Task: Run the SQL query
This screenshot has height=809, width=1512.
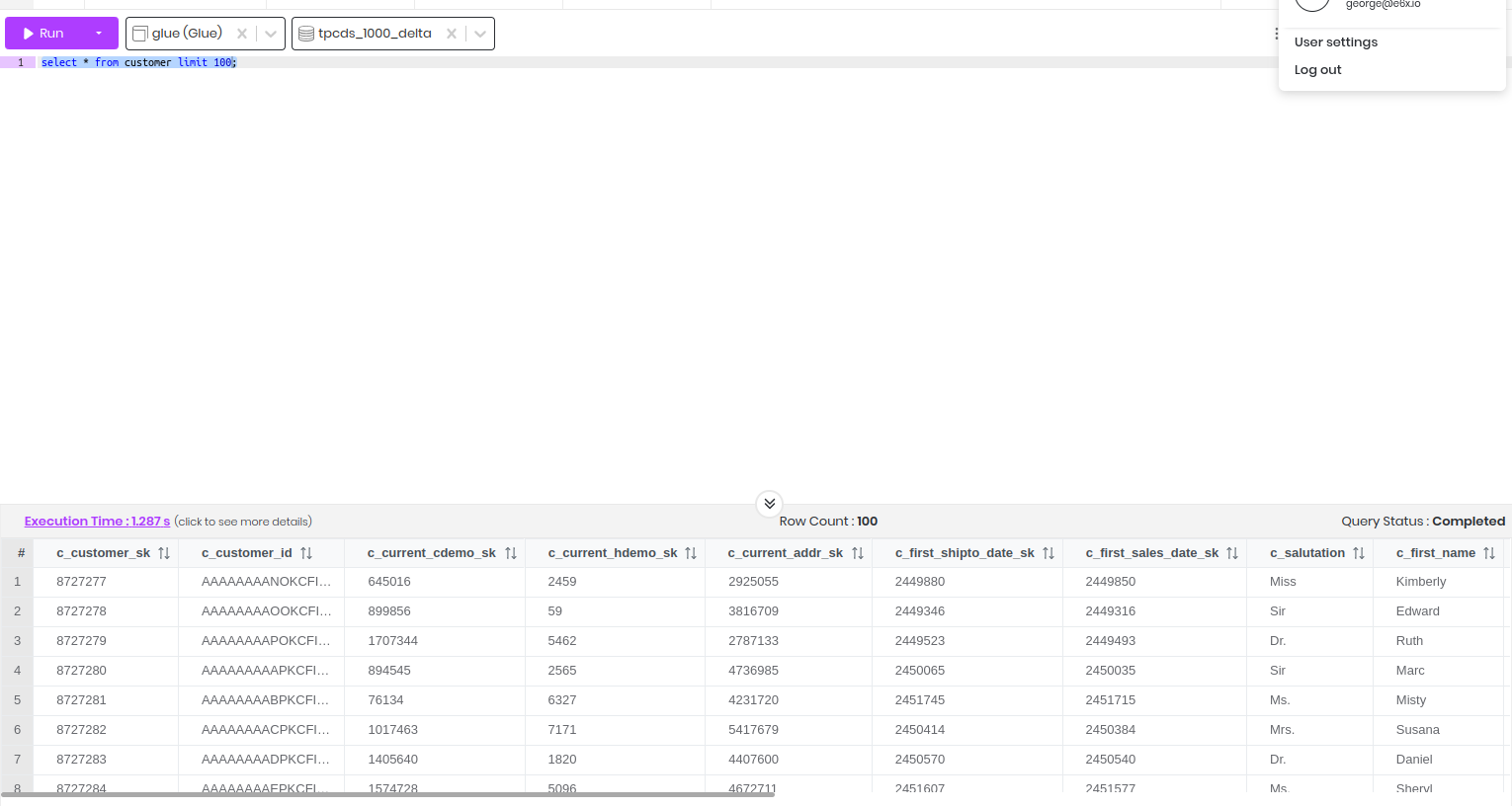Action: [43, 34]
